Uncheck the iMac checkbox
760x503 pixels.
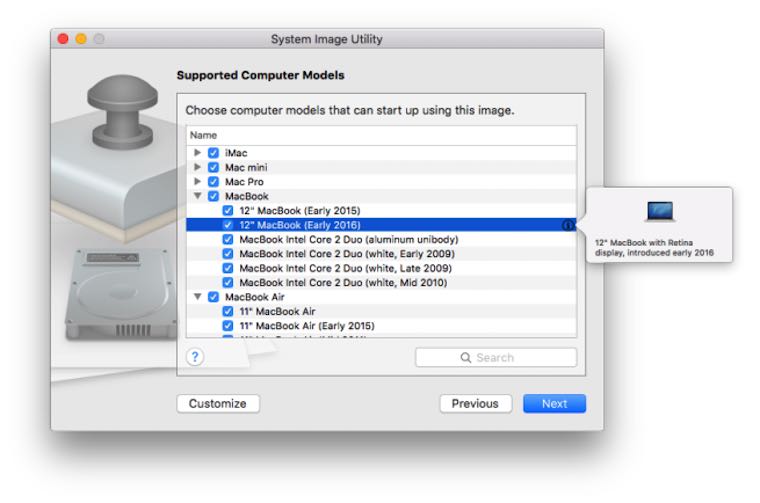pos(213,153)
